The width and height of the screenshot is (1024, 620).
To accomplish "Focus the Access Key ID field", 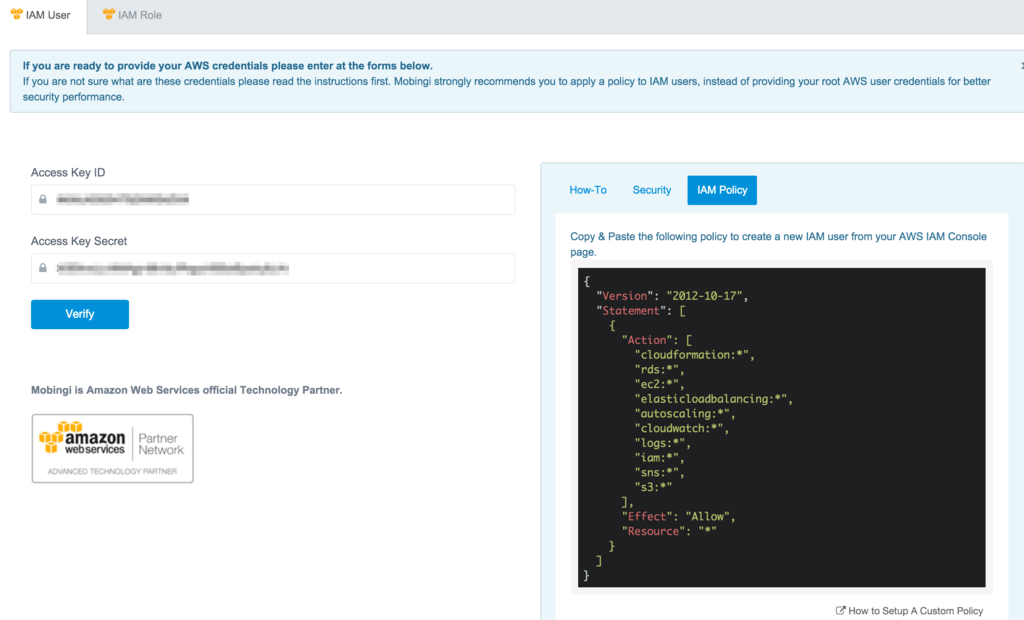I will coord(273,199).
